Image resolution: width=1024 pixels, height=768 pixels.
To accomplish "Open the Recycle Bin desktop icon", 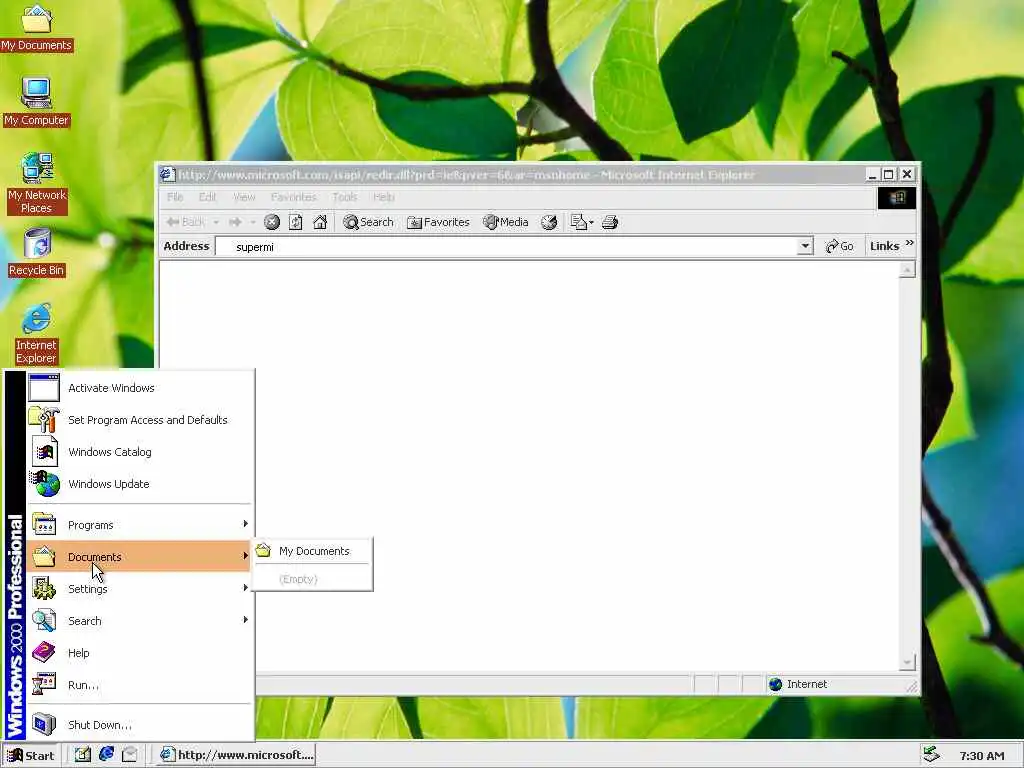I will coord(37,253).
